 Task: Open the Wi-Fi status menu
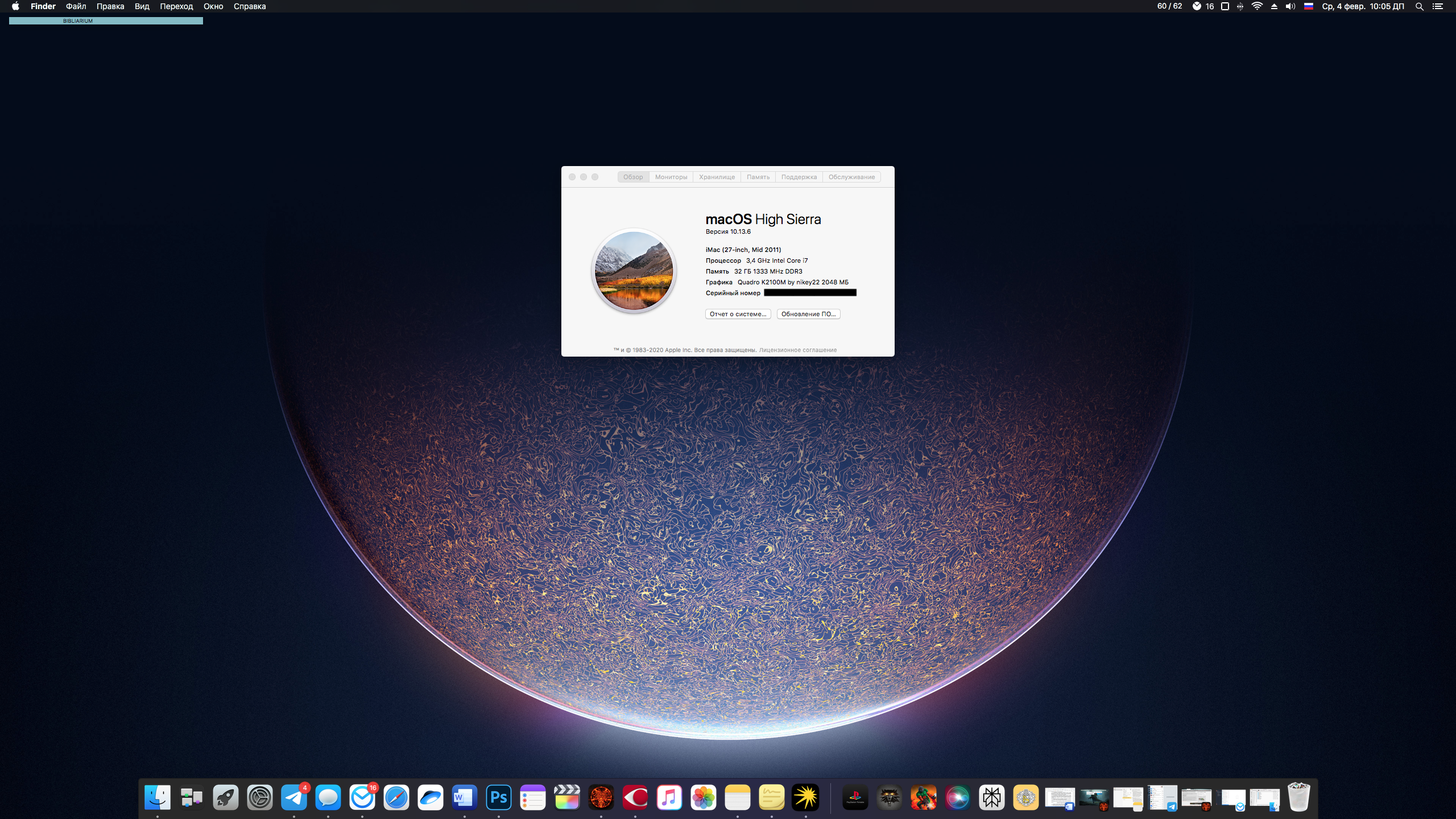pyautogui.click(x=1258, y=6)
